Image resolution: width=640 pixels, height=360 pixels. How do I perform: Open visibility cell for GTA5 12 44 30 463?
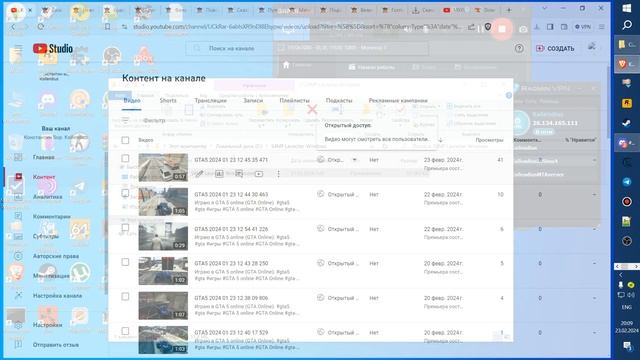[338, 195]
